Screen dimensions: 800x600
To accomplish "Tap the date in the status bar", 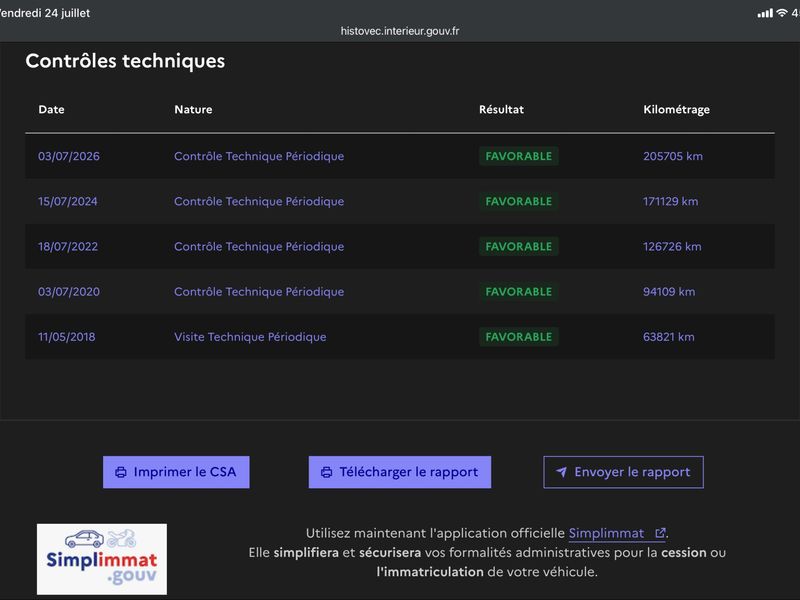I will pyautogui.click(x=45, y=13).
